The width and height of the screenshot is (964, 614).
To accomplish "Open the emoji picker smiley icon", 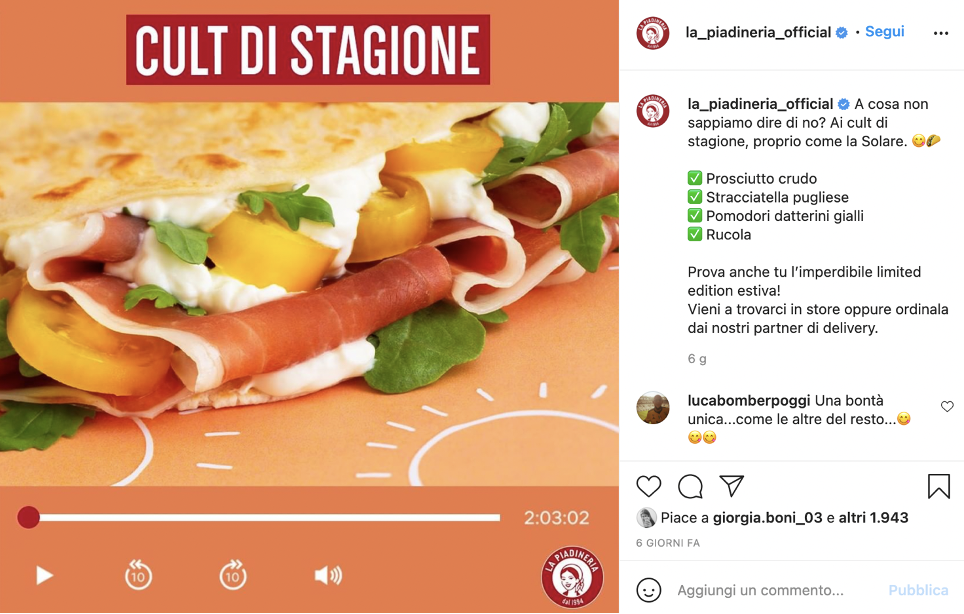I will (x=648, y=590).
